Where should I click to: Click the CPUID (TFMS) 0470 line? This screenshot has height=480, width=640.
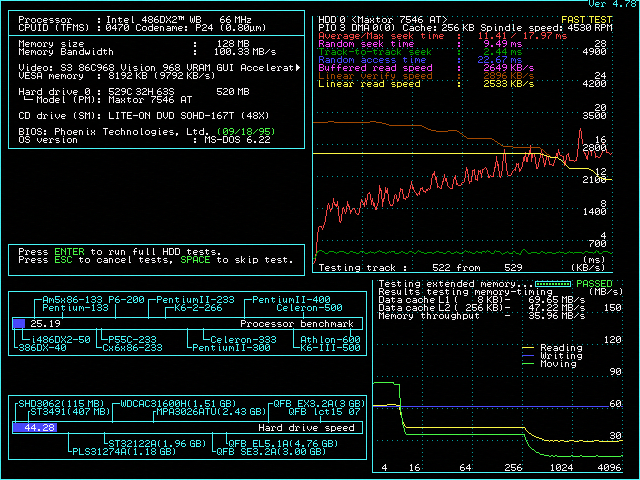(x=142, y=28)
